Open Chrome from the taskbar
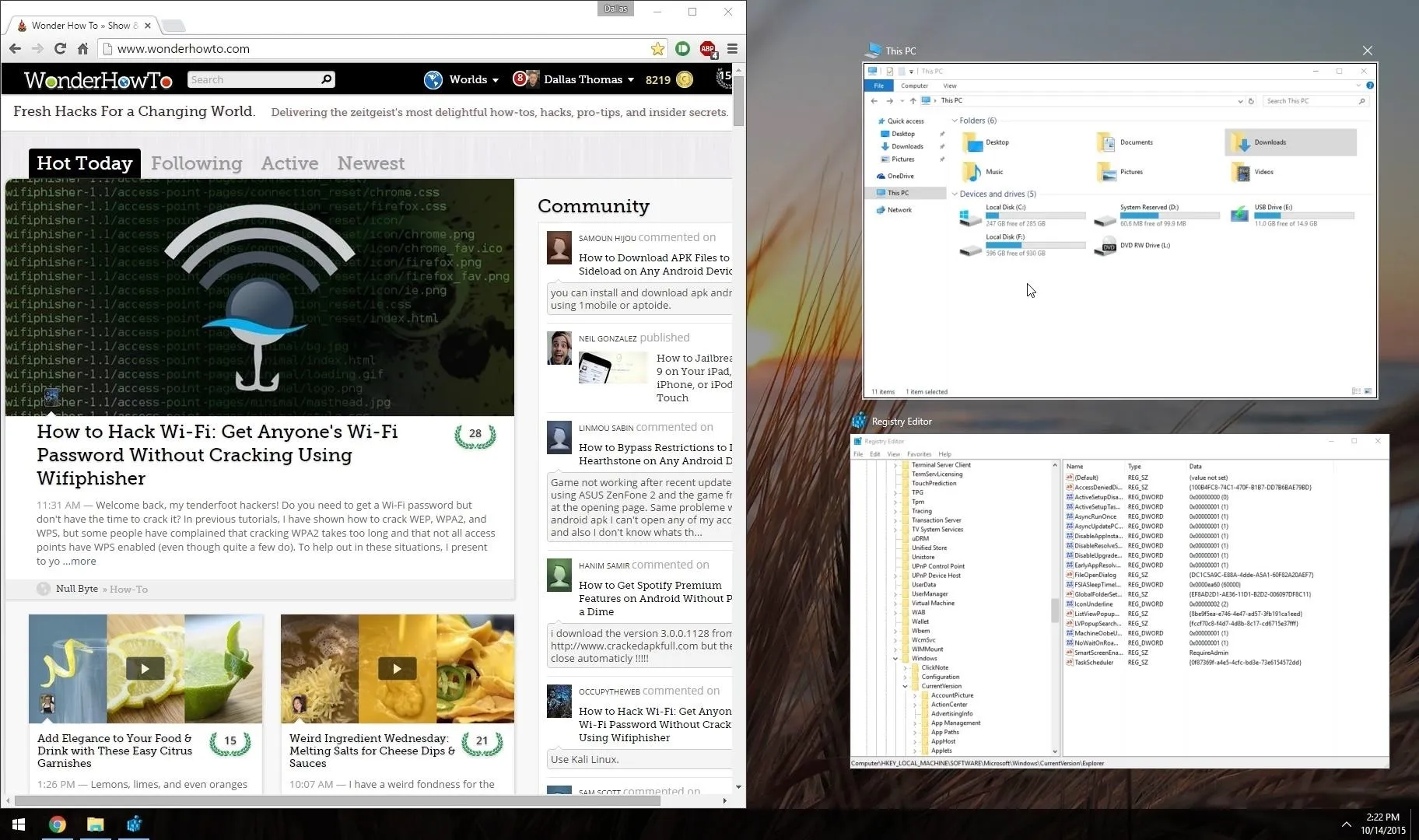This screenshot has width=1419, height=840. click(x=57, y=824)
